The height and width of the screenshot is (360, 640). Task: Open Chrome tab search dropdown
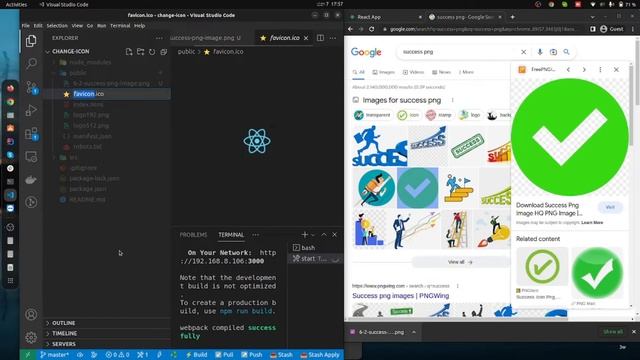pyautogui.click(x=592, y=17)
